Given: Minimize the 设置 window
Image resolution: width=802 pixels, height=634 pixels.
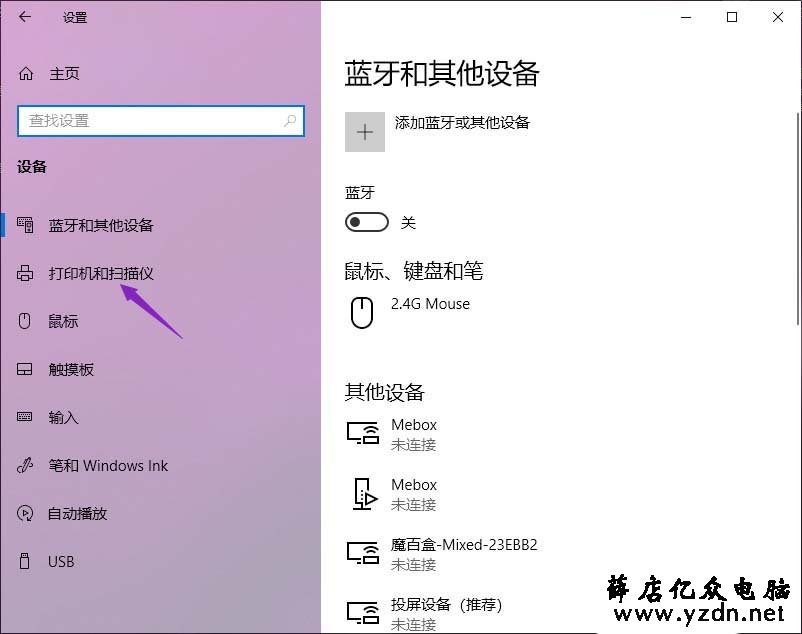Looking at the screenshot, I should pos(686,17).
